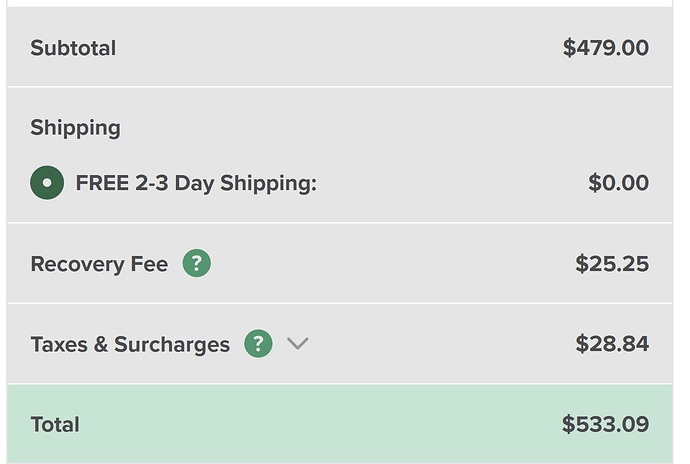The image size is (690, 464).
Task: Select the FREE 2-3 Day Shipping radio button
Action: [47, 183]
